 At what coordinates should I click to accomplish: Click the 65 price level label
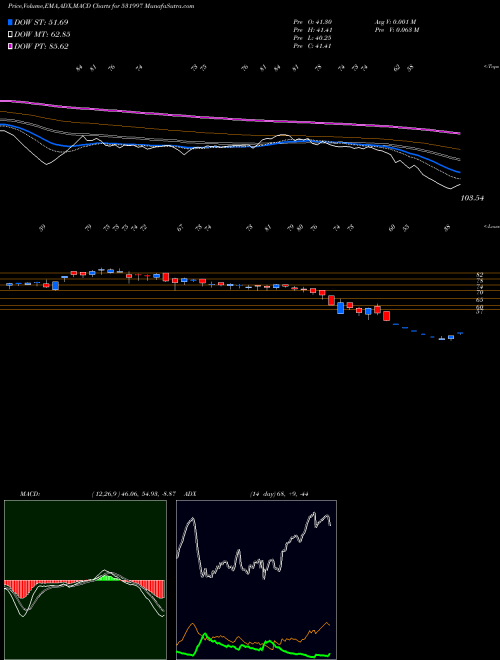click(x=480, y=300)
